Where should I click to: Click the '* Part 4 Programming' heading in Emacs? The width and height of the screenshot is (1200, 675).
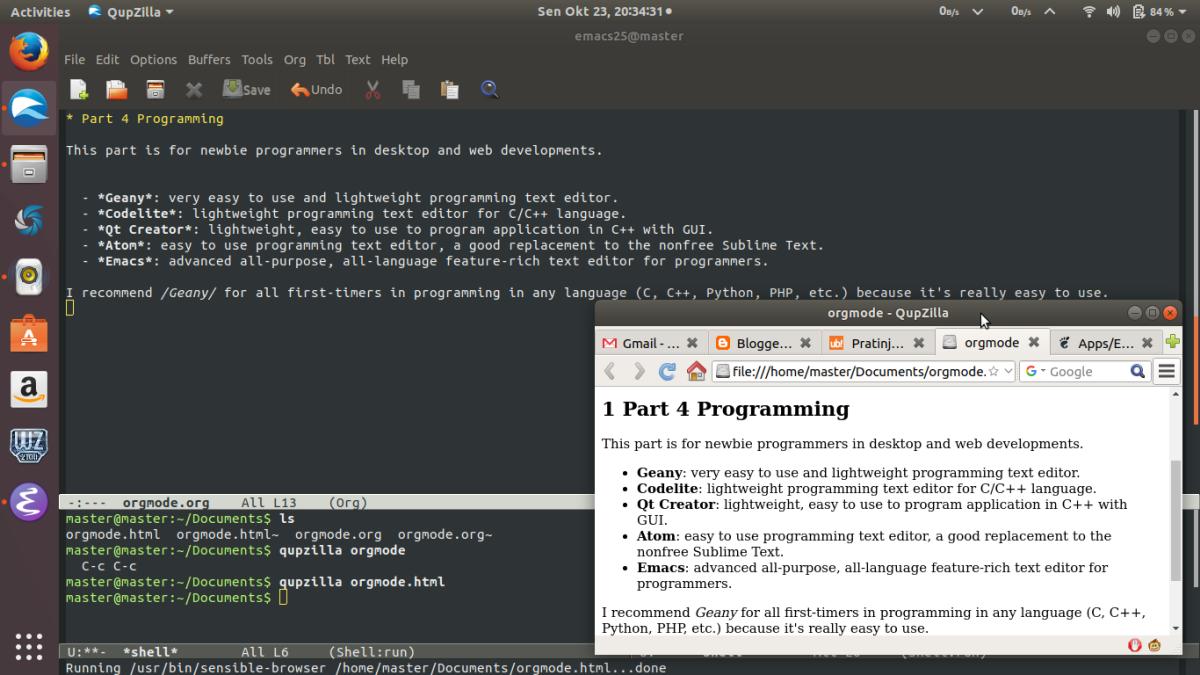click(144, 118)
